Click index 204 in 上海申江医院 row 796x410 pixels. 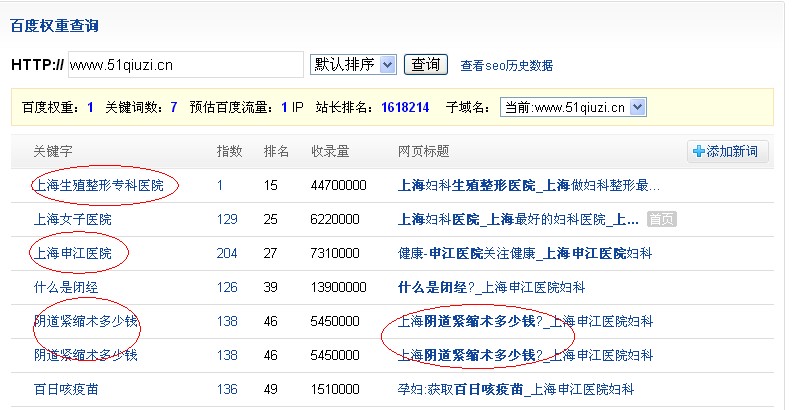pos(227,253)
